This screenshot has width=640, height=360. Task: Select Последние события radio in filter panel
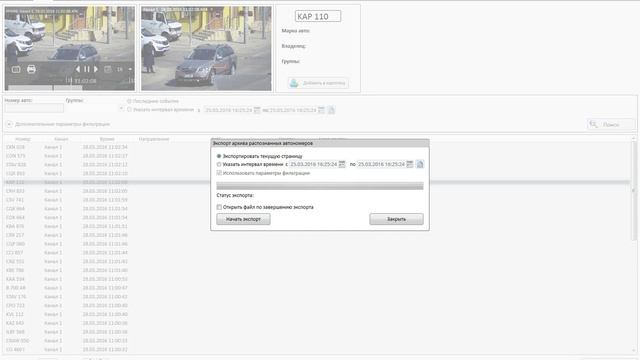point(129,101)
